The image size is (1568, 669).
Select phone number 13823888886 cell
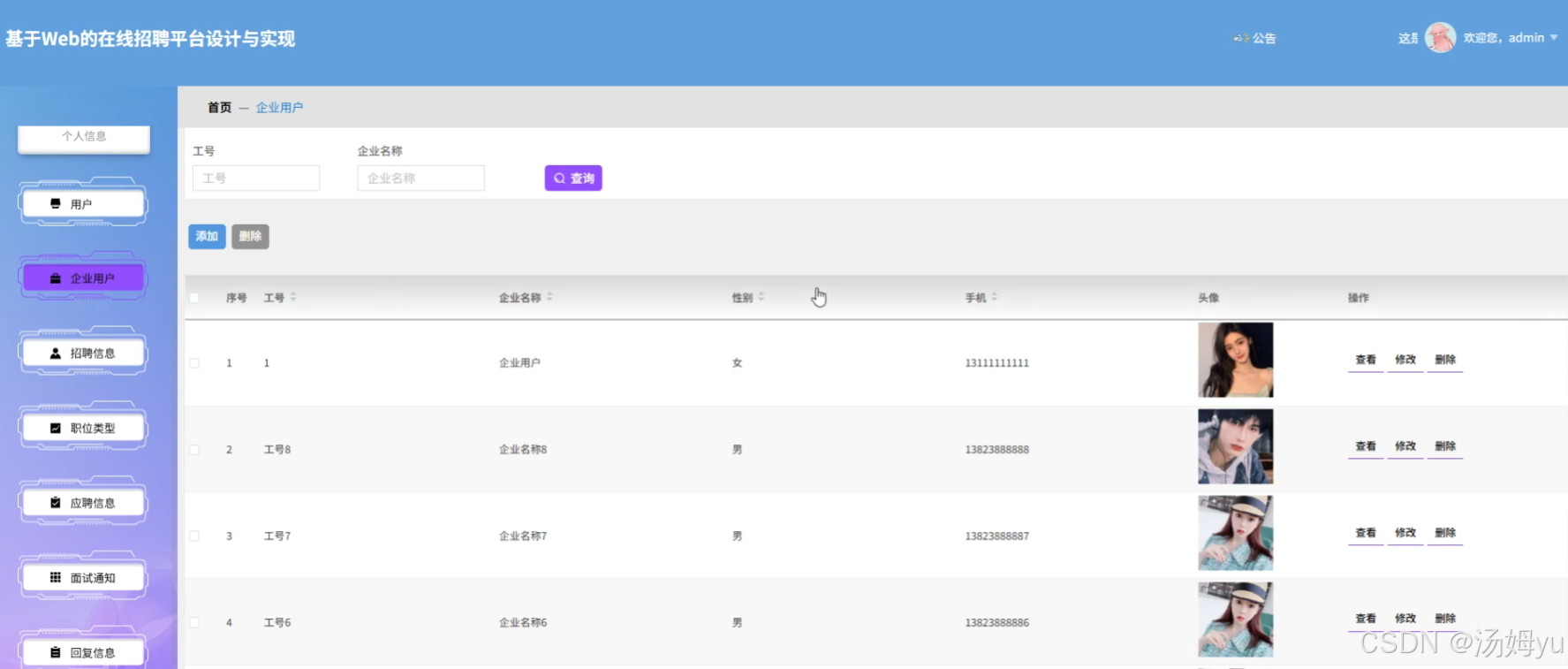click(997, 623)
